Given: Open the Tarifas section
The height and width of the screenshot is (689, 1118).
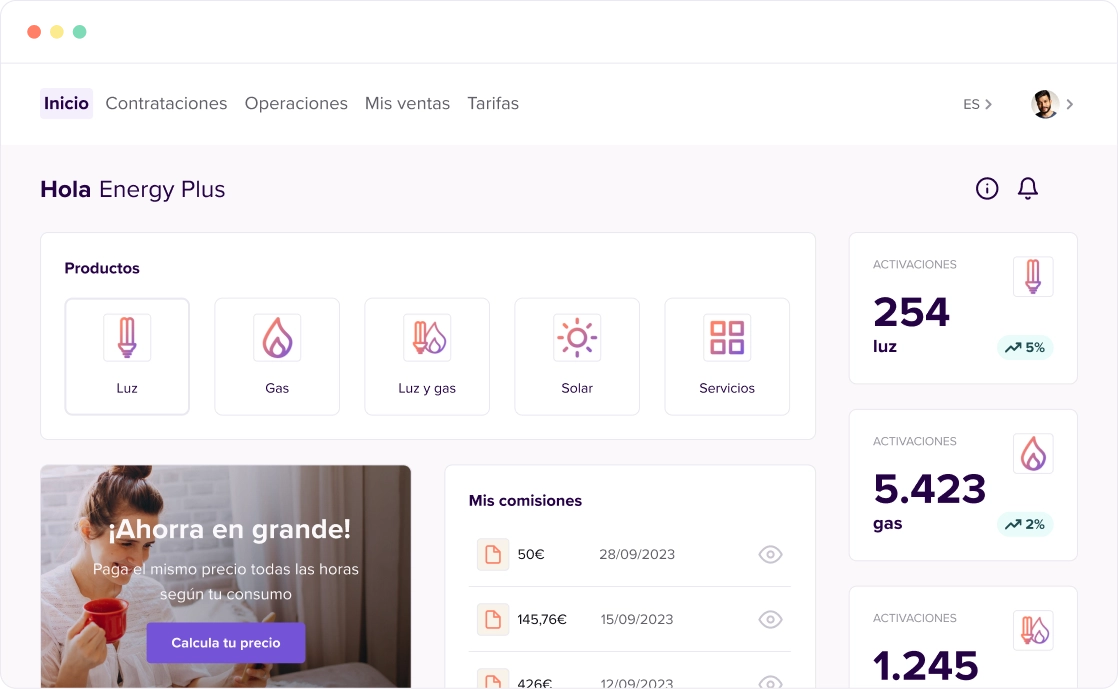Looking at the screenshot, I should [x=493, y=103].
